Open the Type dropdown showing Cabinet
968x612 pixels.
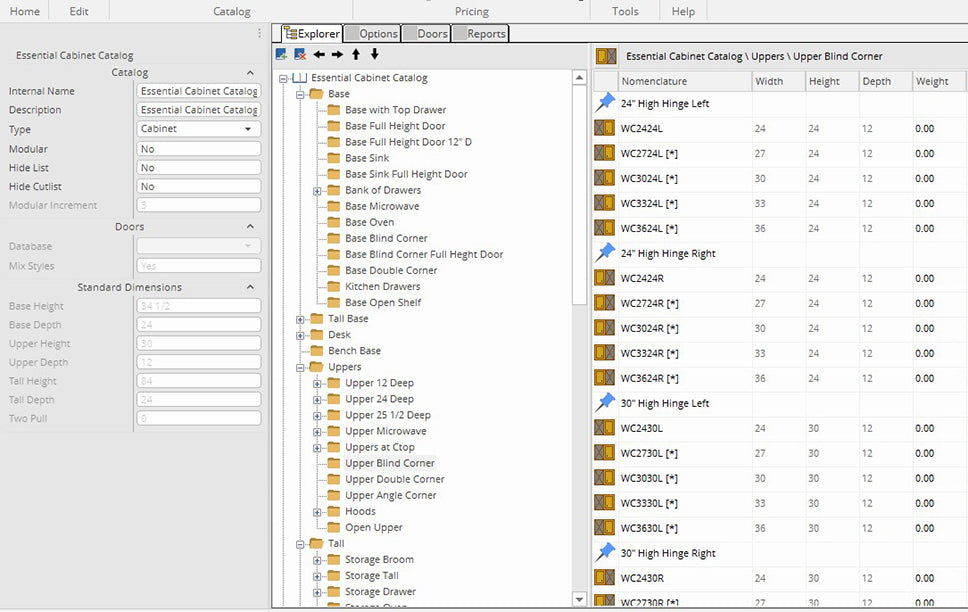199,129
